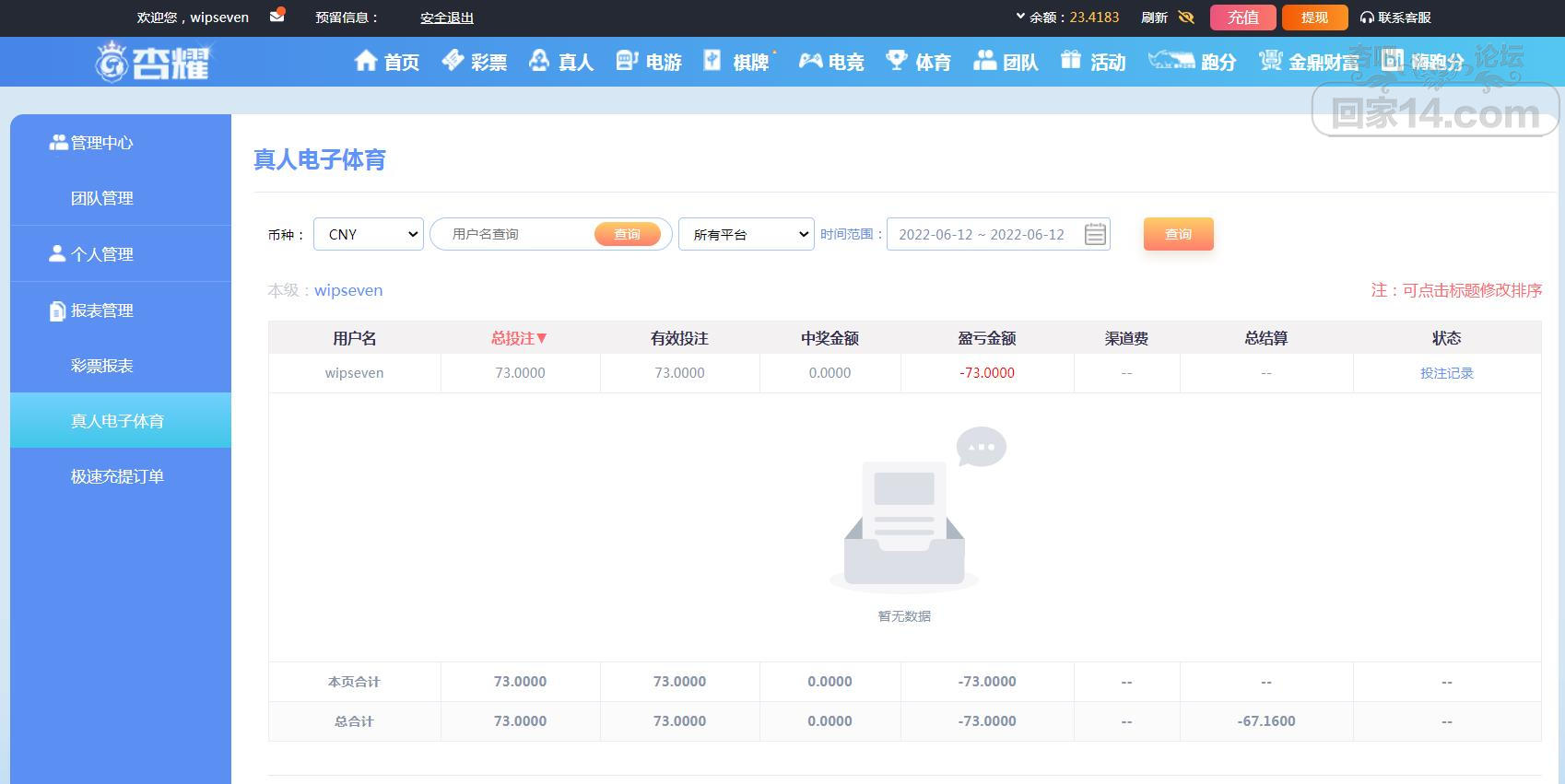Click the 杏耀 site logo

tap(153, 62)
